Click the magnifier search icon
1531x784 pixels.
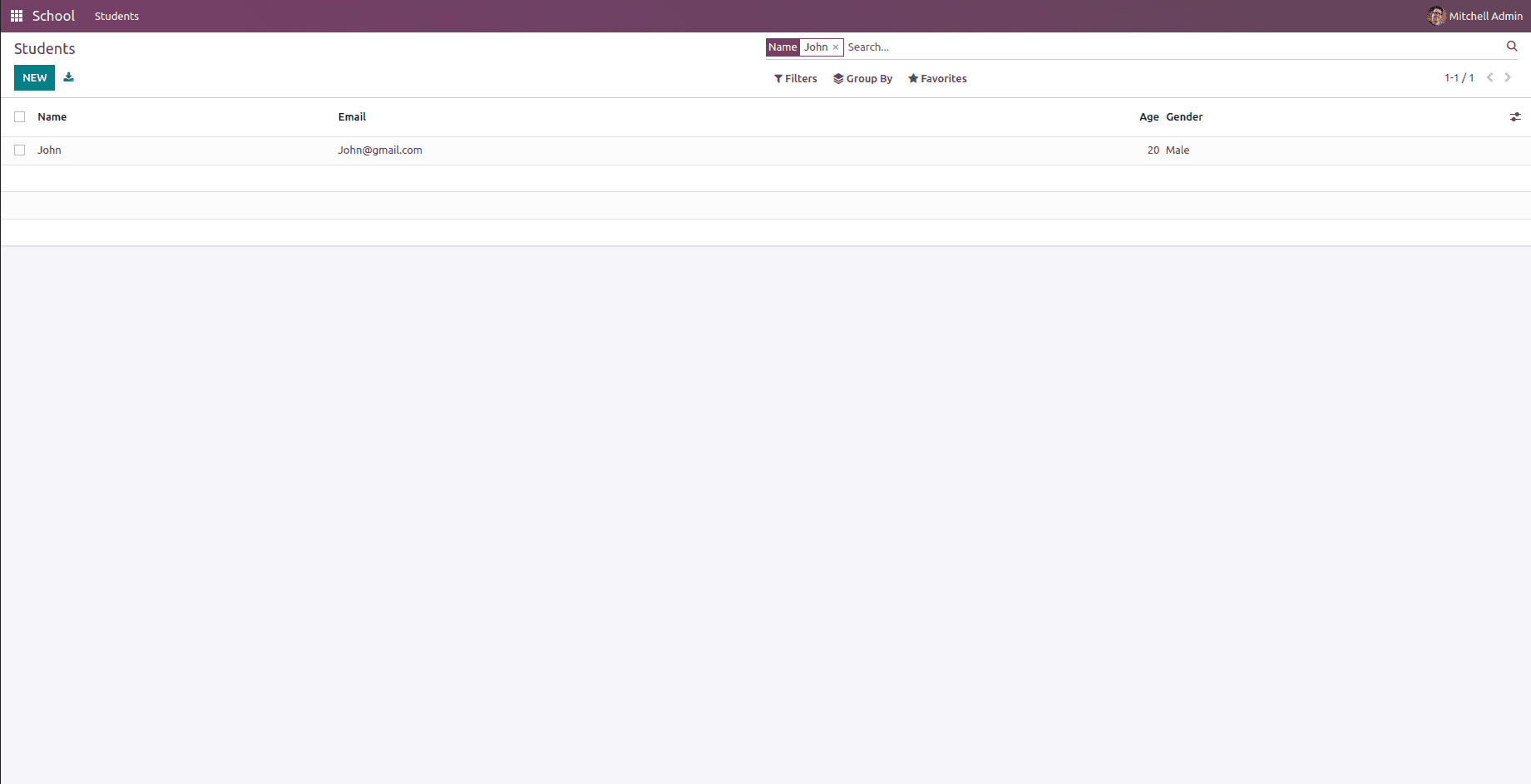[x=1512, y=47]
